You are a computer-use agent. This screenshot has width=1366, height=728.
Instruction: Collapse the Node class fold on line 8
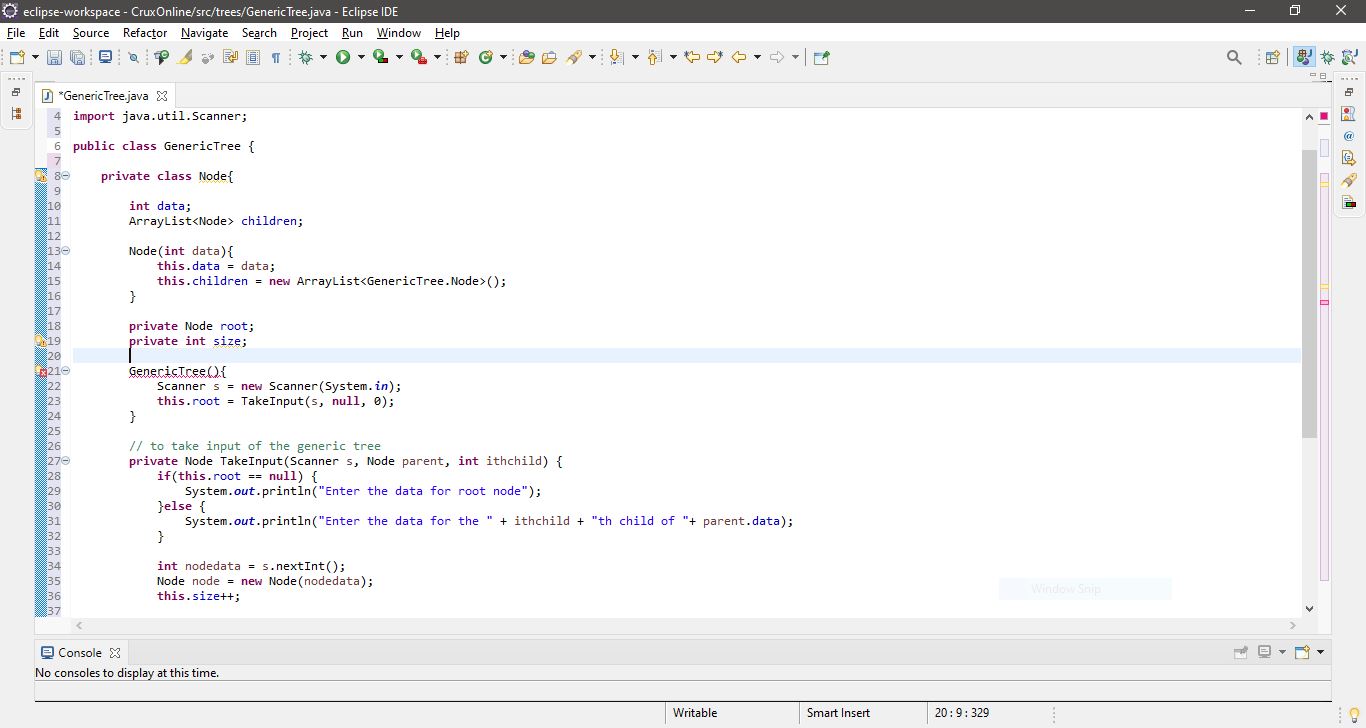click(66, 176)
